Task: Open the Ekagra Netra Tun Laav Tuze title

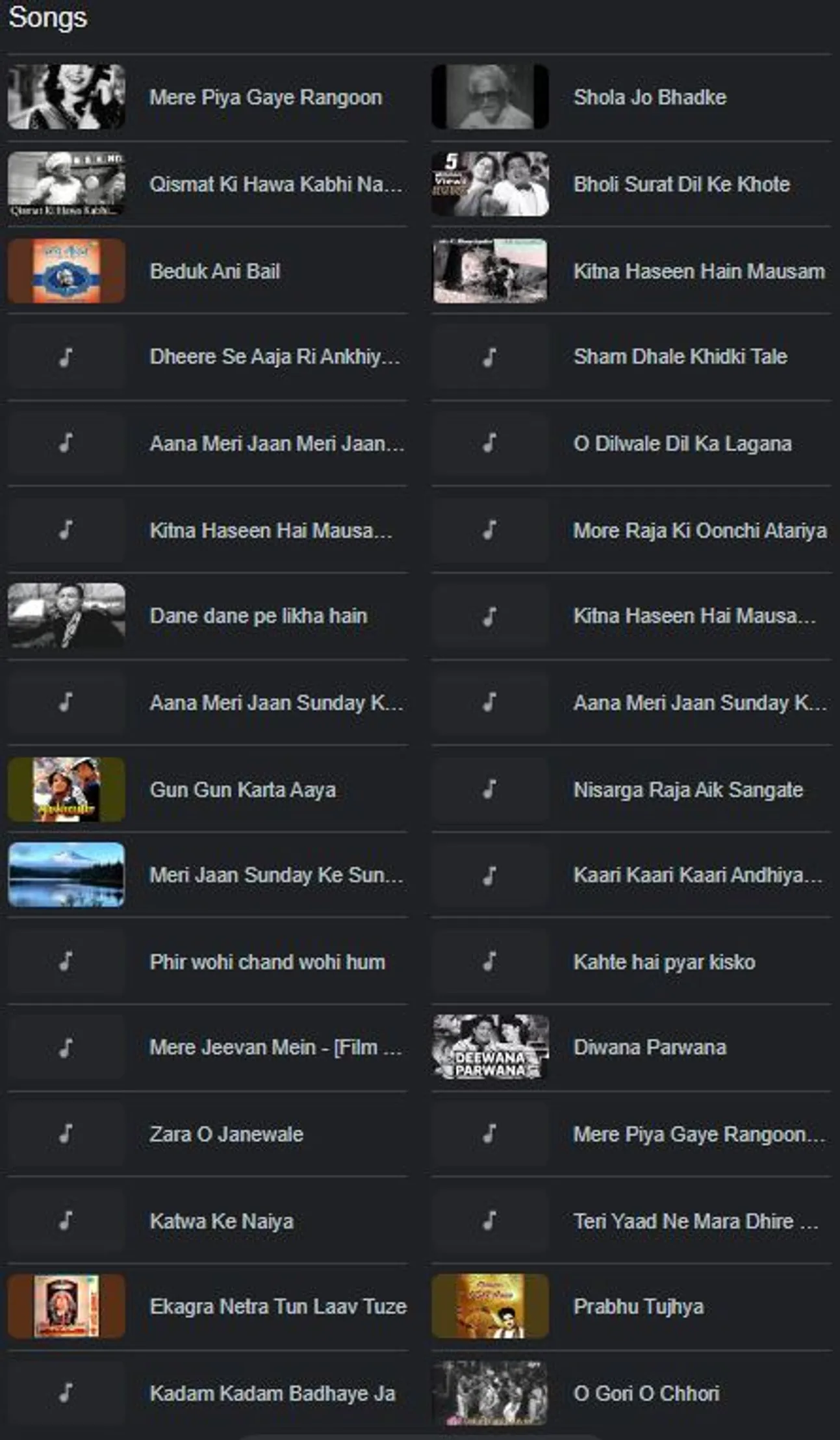Action: pyautogui.click(x=278, y=1306)
